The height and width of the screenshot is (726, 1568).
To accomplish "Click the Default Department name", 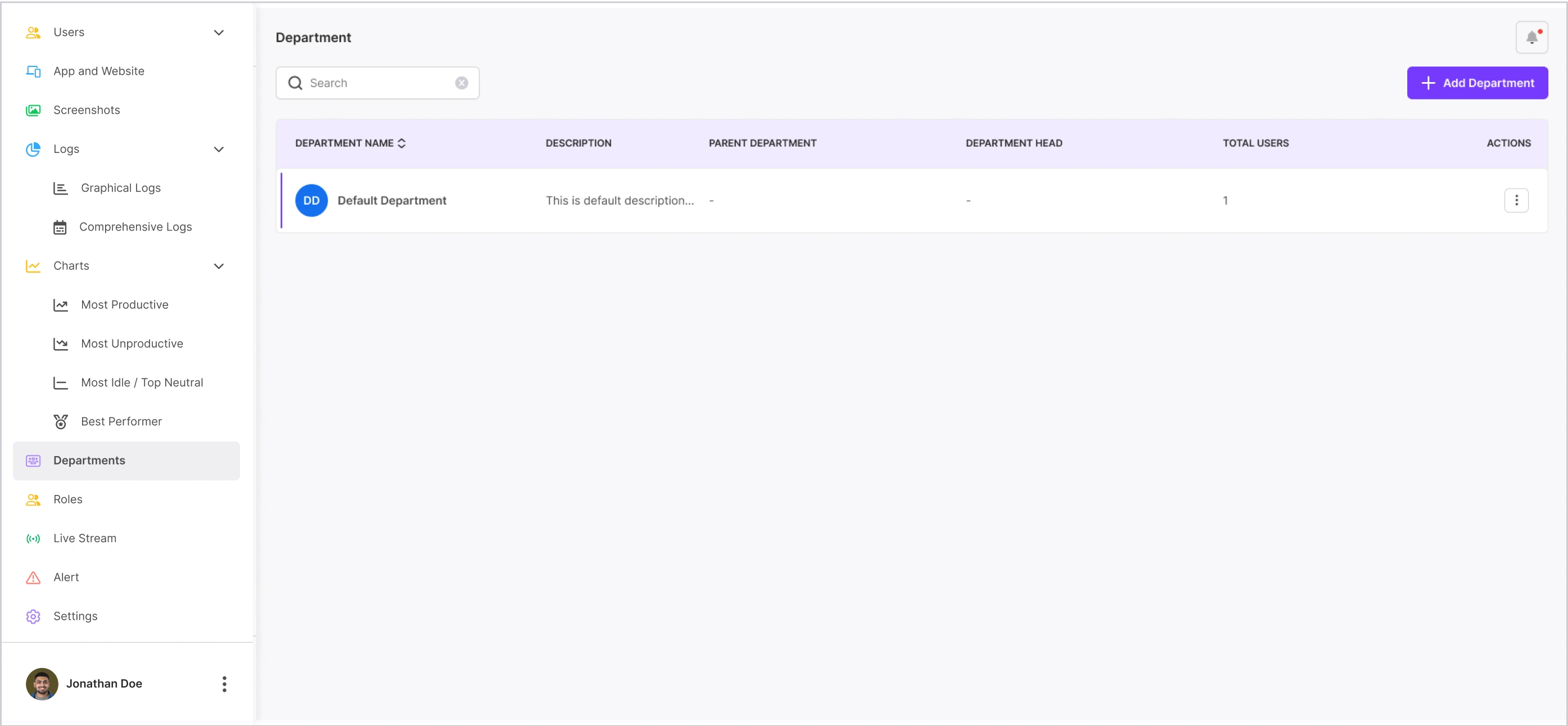I will click(392, 201).
